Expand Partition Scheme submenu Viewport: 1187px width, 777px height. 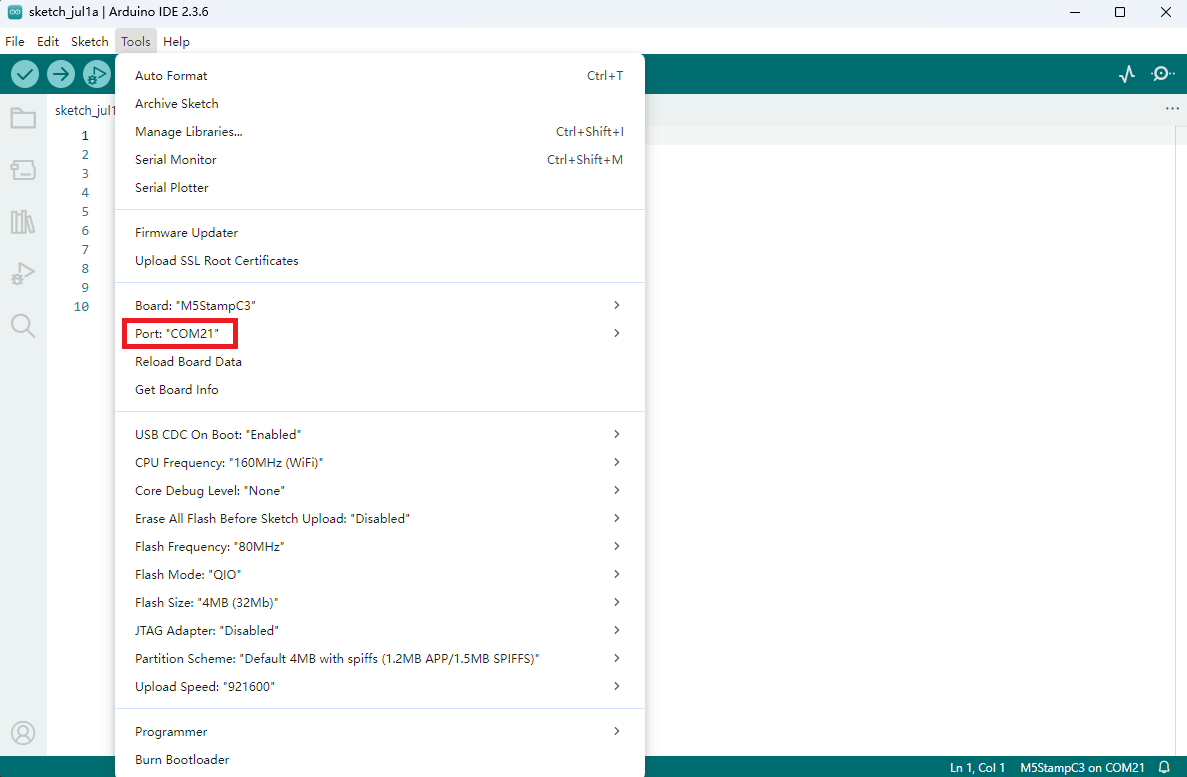pos(380,658)
